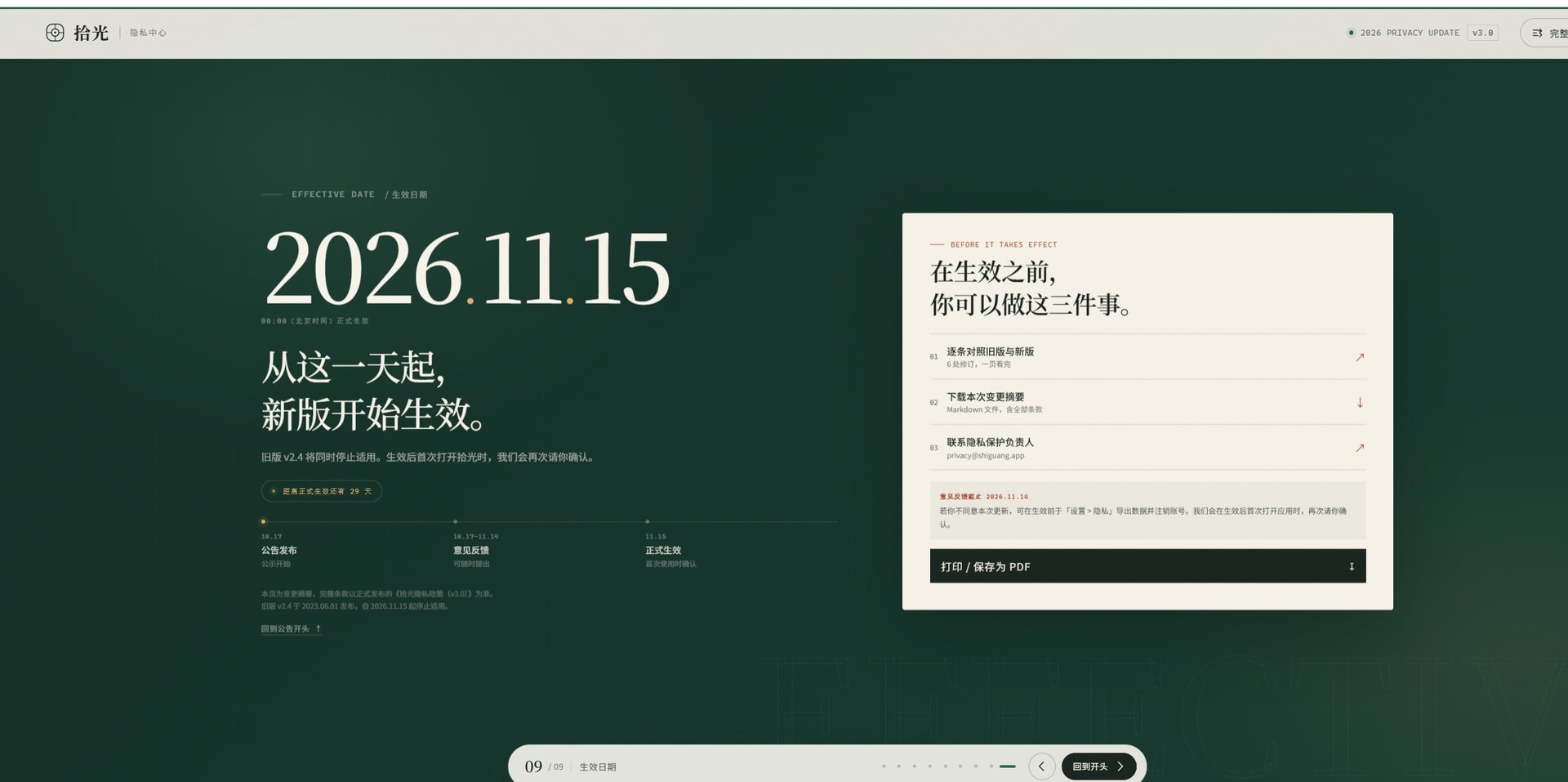Click 生效日期 label in bottom pager

coord(598,767)
